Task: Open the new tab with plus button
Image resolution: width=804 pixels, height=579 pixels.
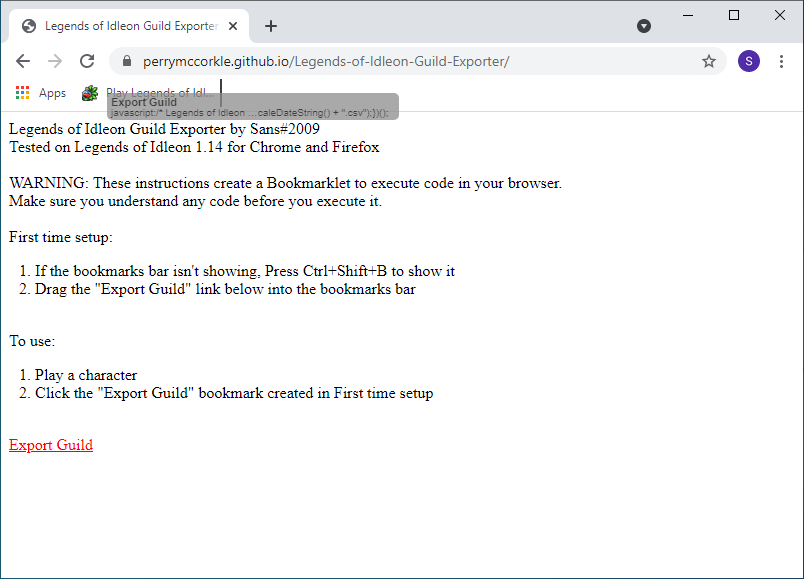Action: [x=271, y=26]
